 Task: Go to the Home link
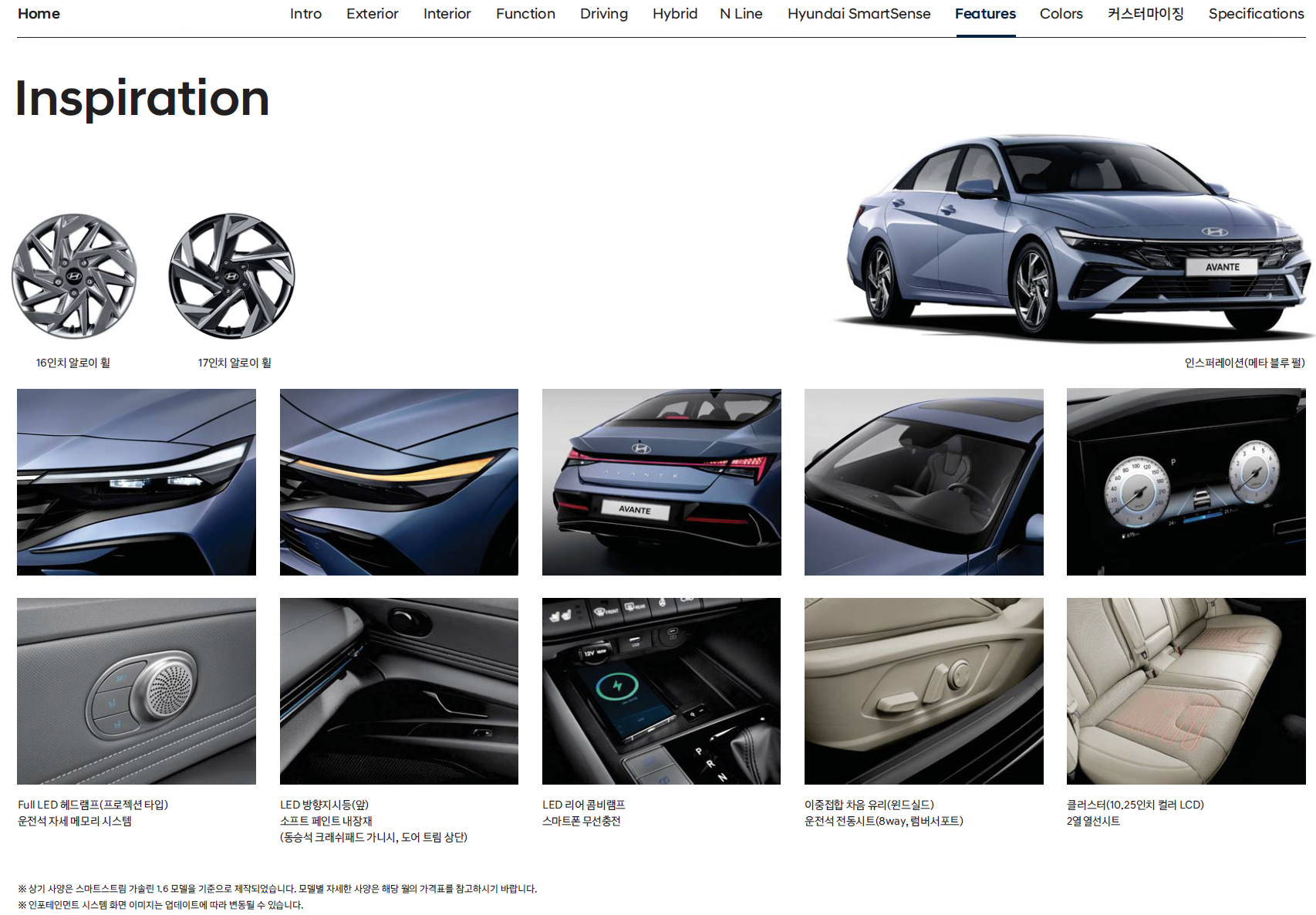[39, 14]
